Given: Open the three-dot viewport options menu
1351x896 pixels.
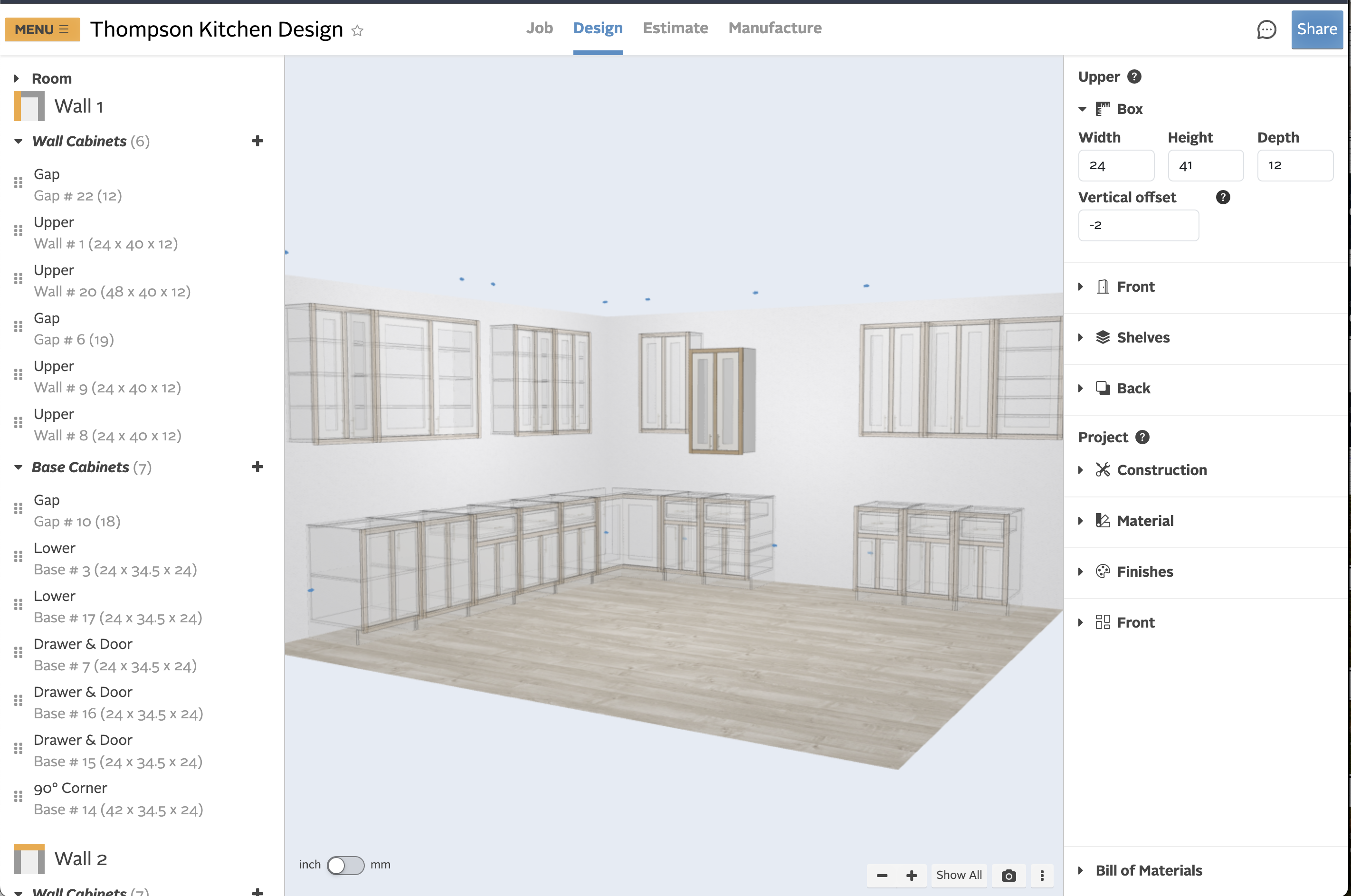Looking at the screenshot, I should pyautogui.click(x=1042, y=876).
